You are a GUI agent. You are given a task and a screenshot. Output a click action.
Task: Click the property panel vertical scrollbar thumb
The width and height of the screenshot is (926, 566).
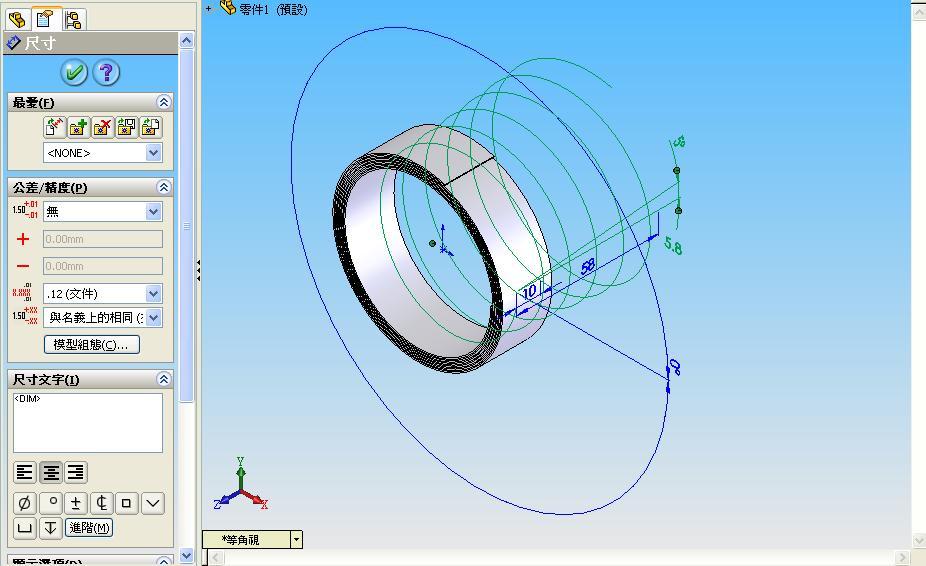(186, 226)
